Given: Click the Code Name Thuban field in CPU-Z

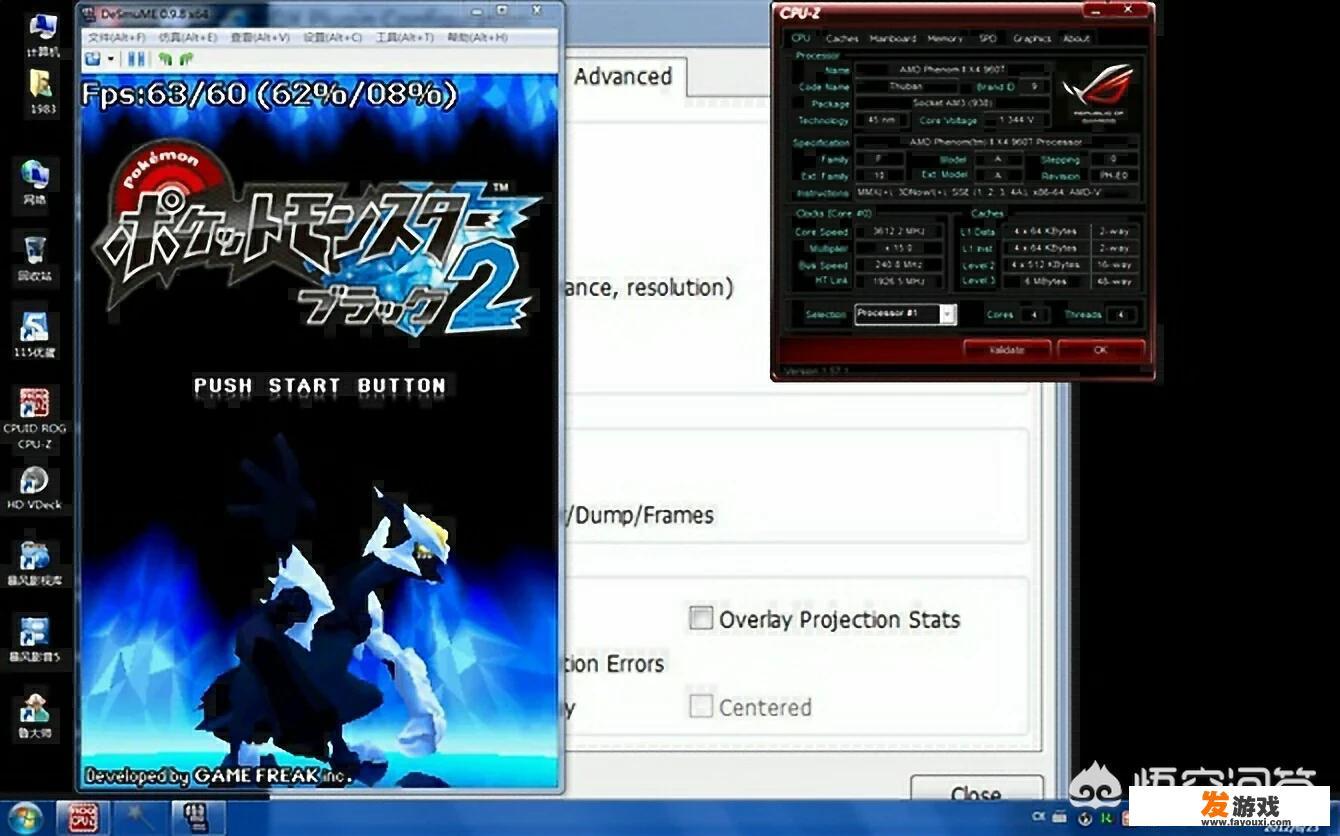Looking at the screenshot, I should (x=905, y=87).
